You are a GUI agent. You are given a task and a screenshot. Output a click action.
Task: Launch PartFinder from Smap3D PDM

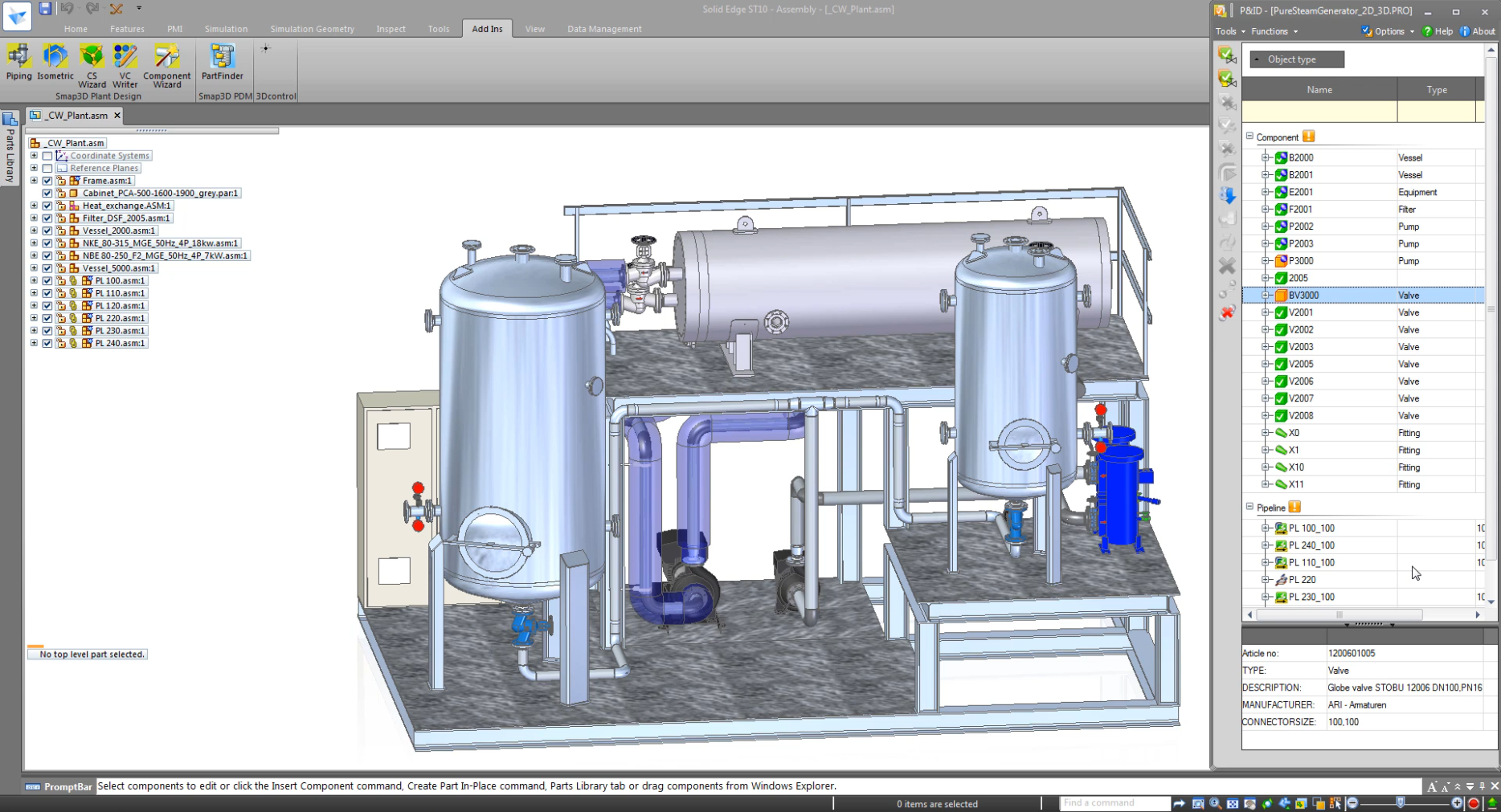pos(222,62)
